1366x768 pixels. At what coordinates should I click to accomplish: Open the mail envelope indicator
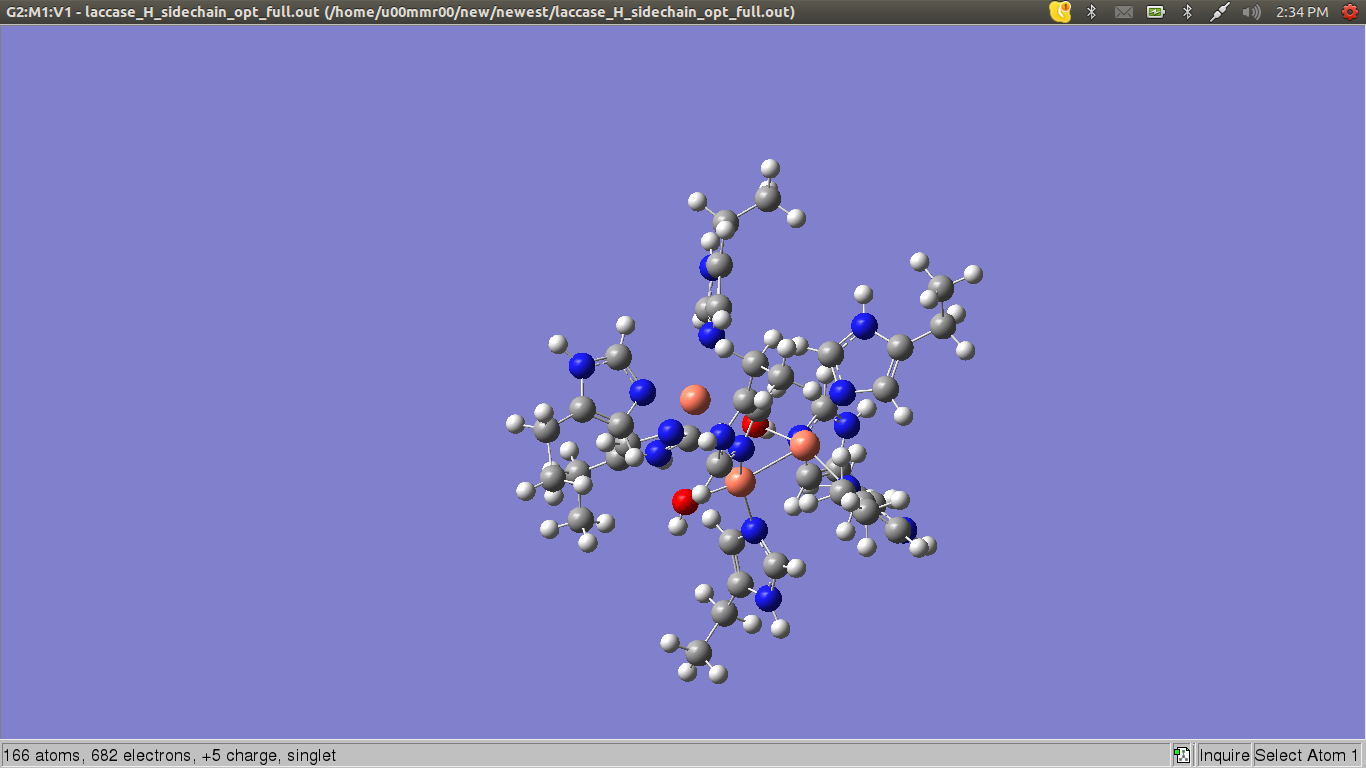(x=1124, y=12)
